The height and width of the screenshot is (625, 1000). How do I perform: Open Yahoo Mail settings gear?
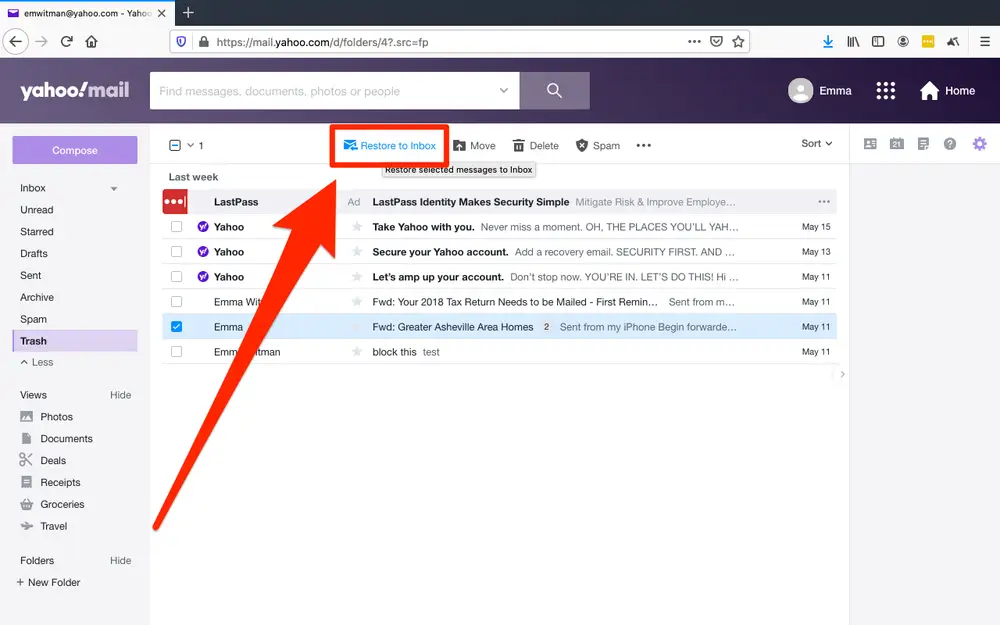980,143
